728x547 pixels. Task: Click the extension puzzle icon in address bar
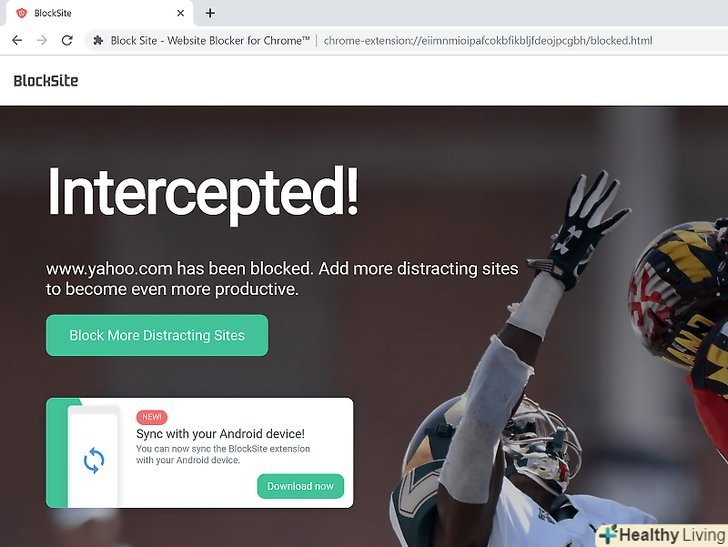tap(98, 40)
